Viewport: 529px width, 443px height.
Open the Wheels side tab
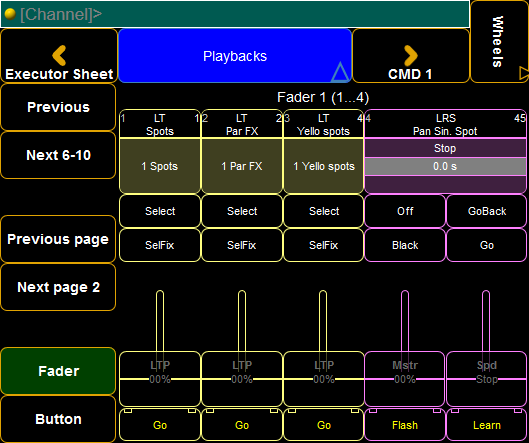point(499,41)
